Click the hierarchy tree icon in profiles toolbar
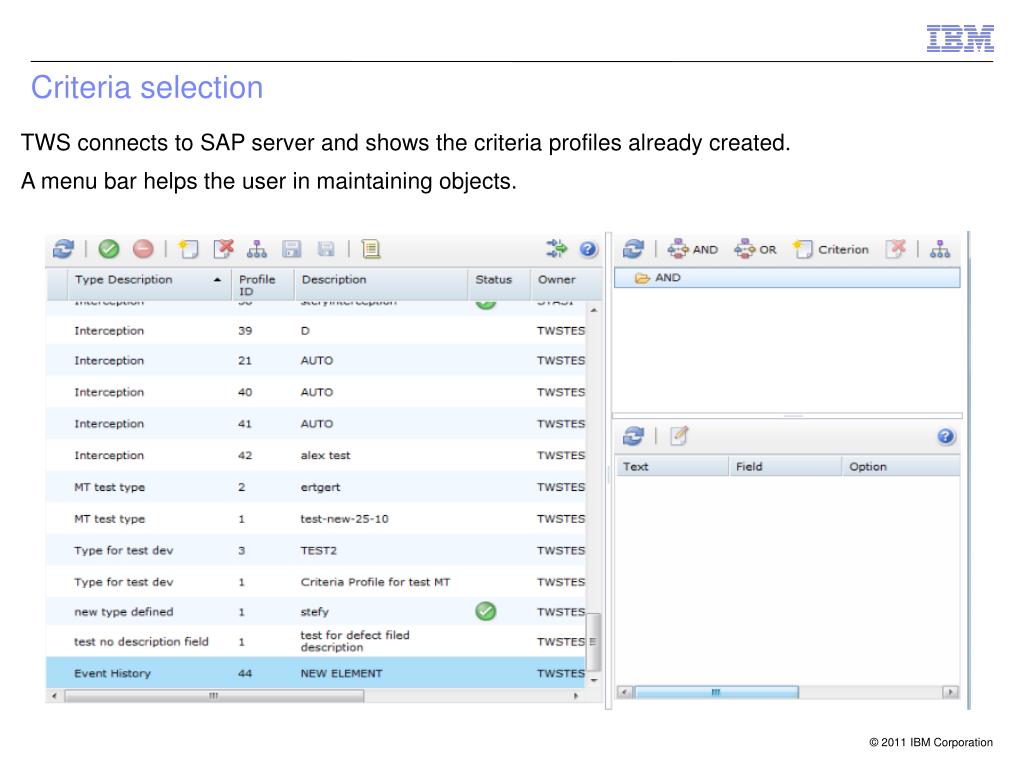 pyautogui.click(x=257, y=249)
